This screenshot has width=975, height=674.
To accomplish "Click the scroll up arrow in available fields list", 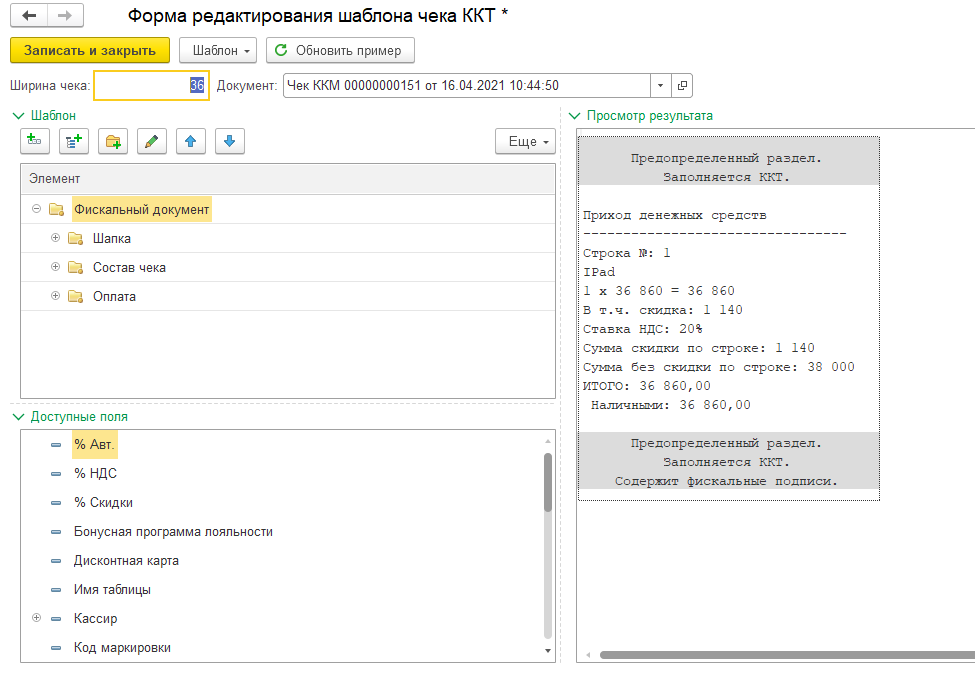I will point(548,441).
